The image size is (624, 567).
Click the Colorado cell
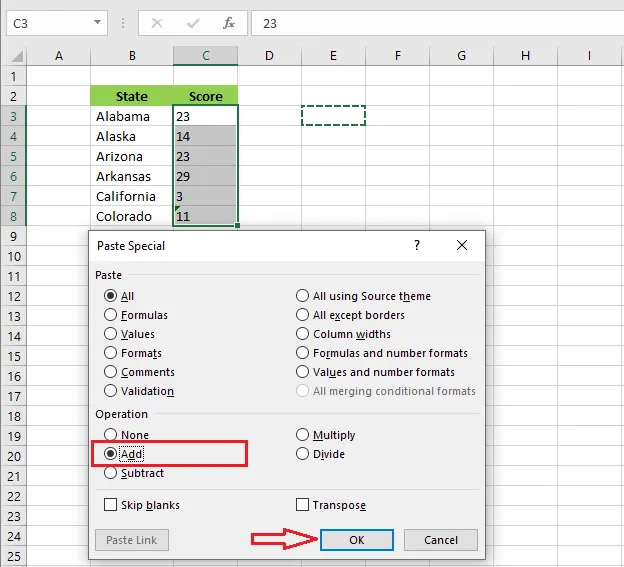coord(132,216)
